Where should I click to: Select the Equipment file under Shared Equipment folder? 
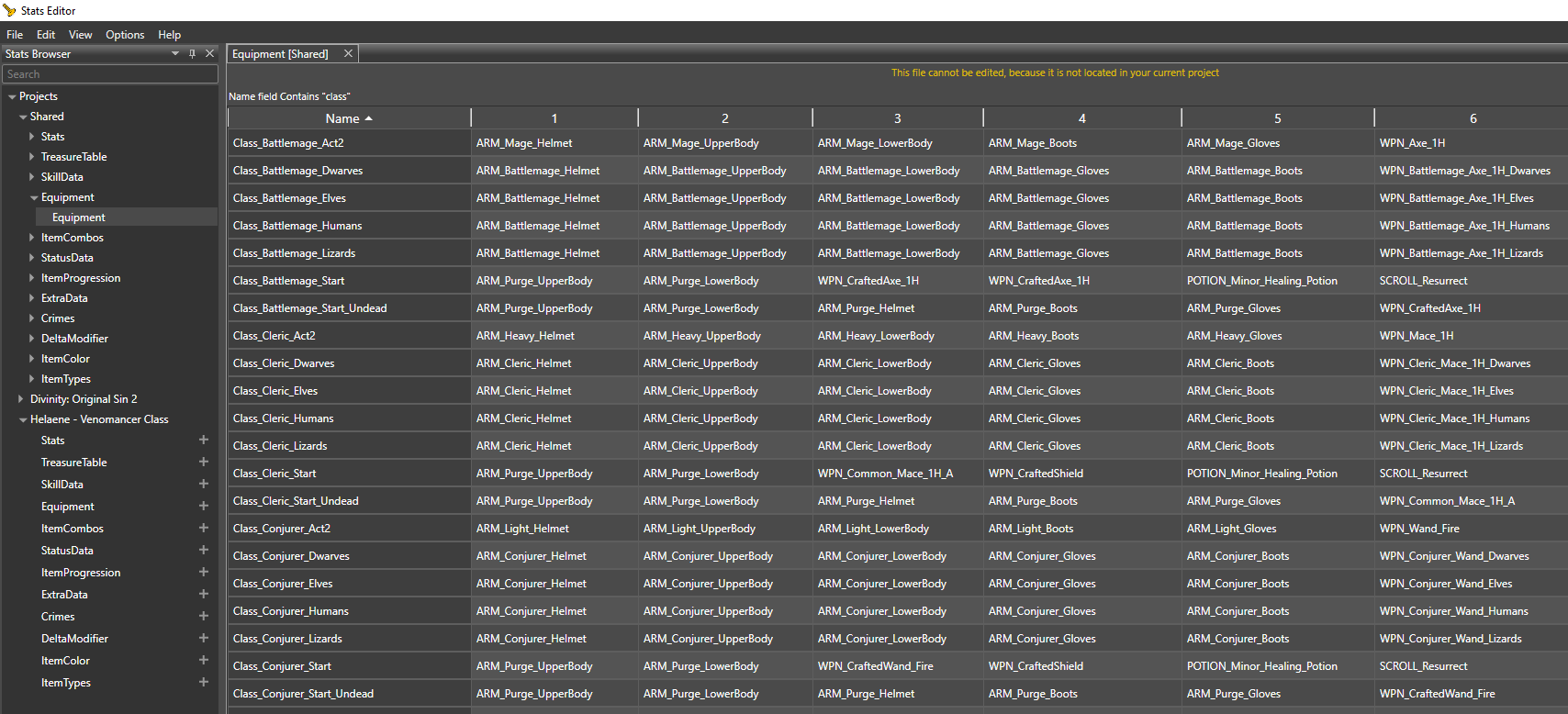pos(79,218)
